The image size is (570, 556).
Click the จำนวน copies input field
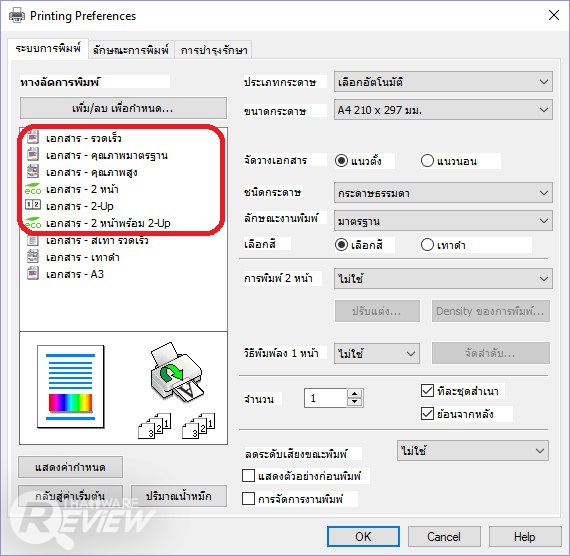tap(326, 398)
